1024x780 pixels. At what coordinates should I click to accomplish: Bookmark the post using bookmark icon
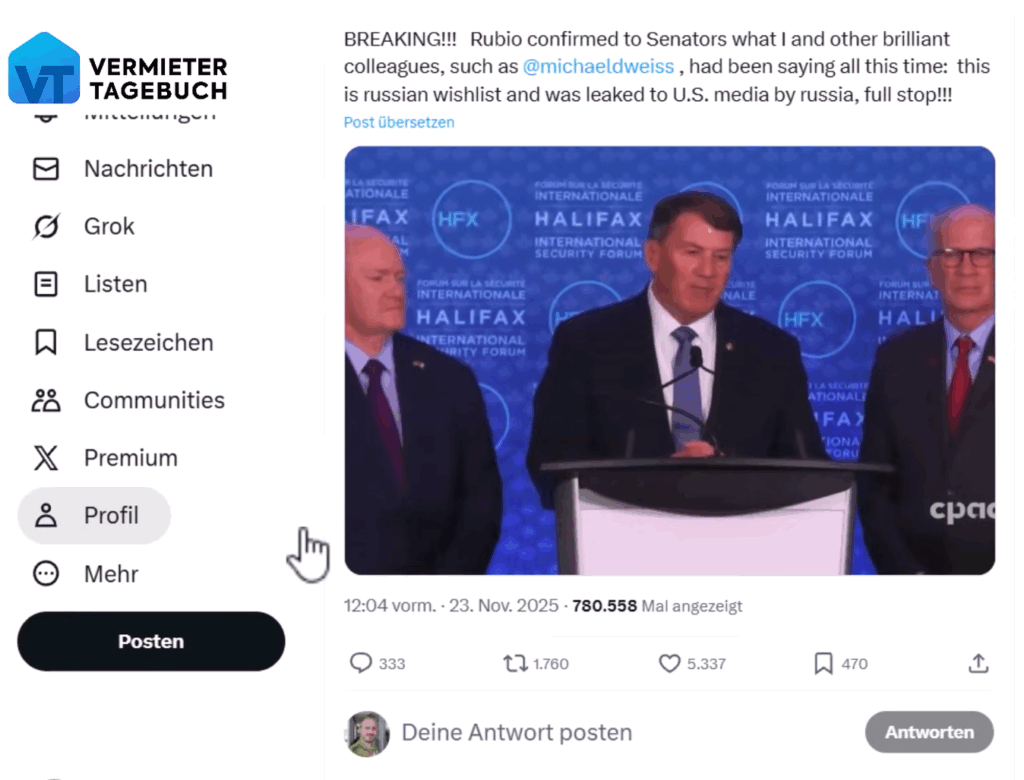pyautogui.click(x=824, y=663)
